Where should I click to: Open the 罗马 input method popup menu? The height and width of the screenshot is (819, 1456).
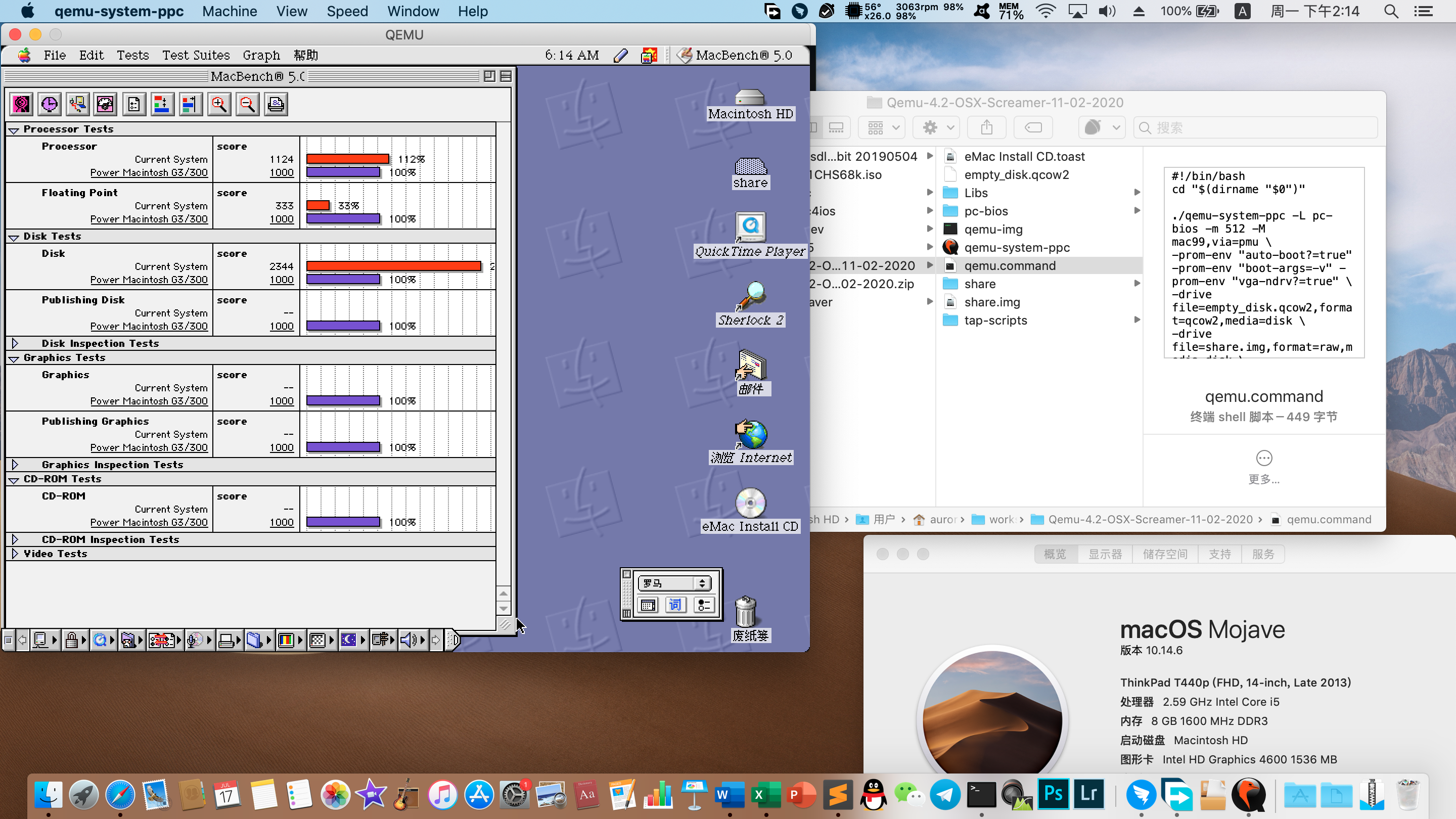pos(674,583)
